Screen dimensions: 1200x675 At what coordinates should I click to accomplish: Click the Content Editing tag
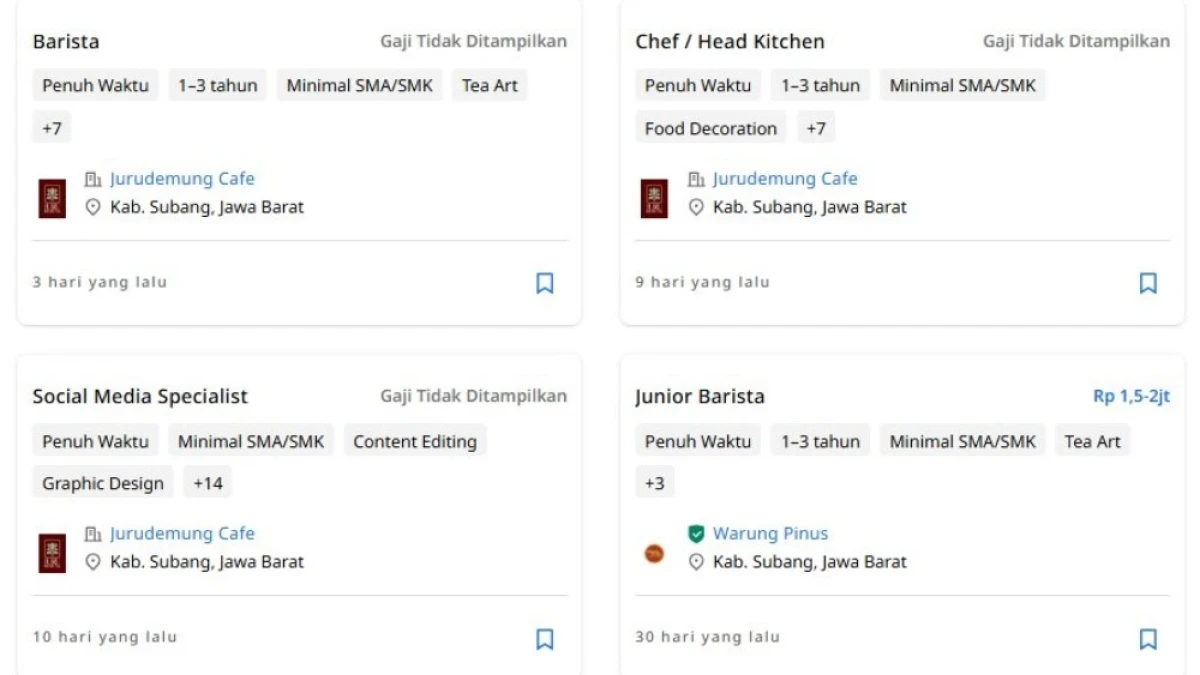point(415,441)
